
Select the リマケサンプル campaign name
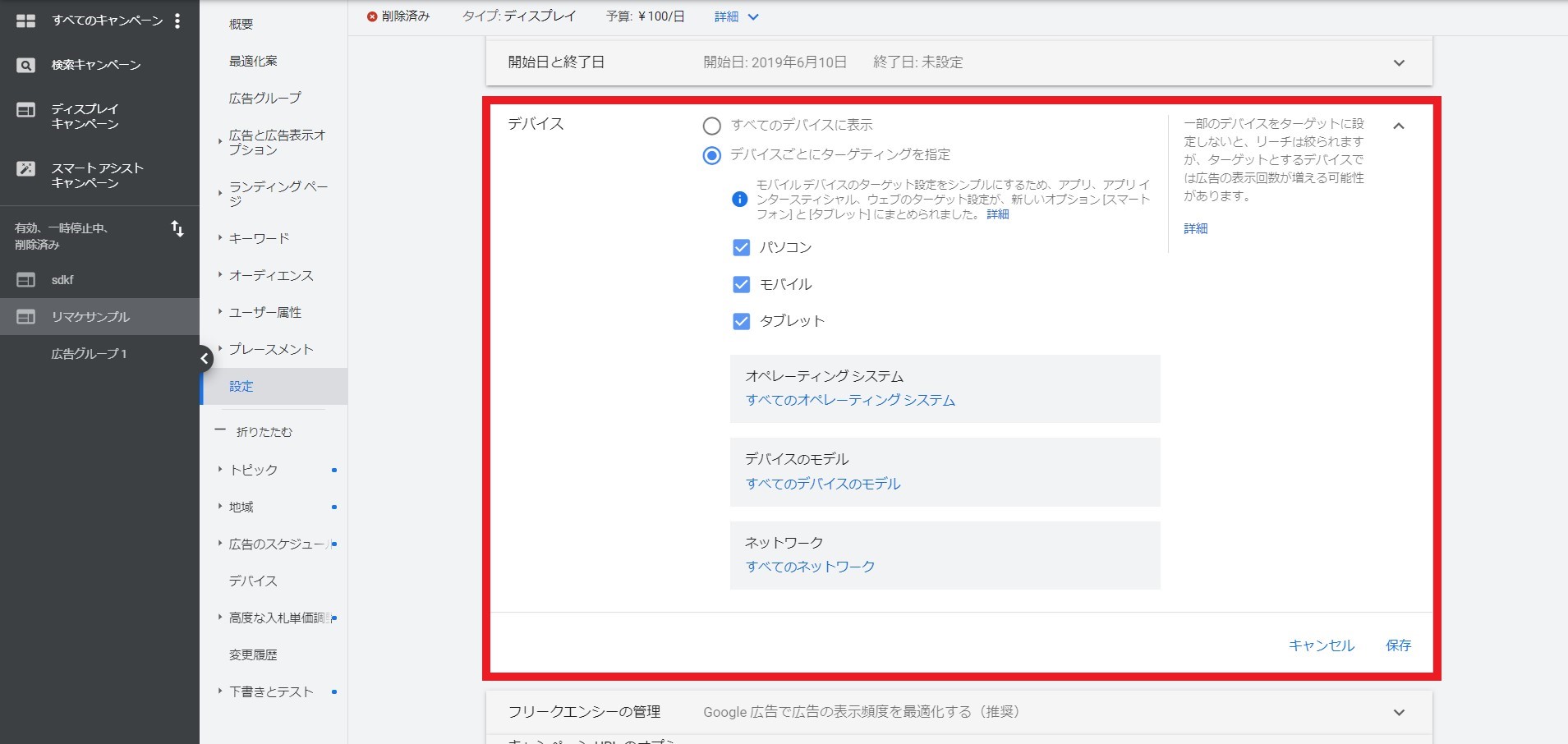tap(90, 317)
